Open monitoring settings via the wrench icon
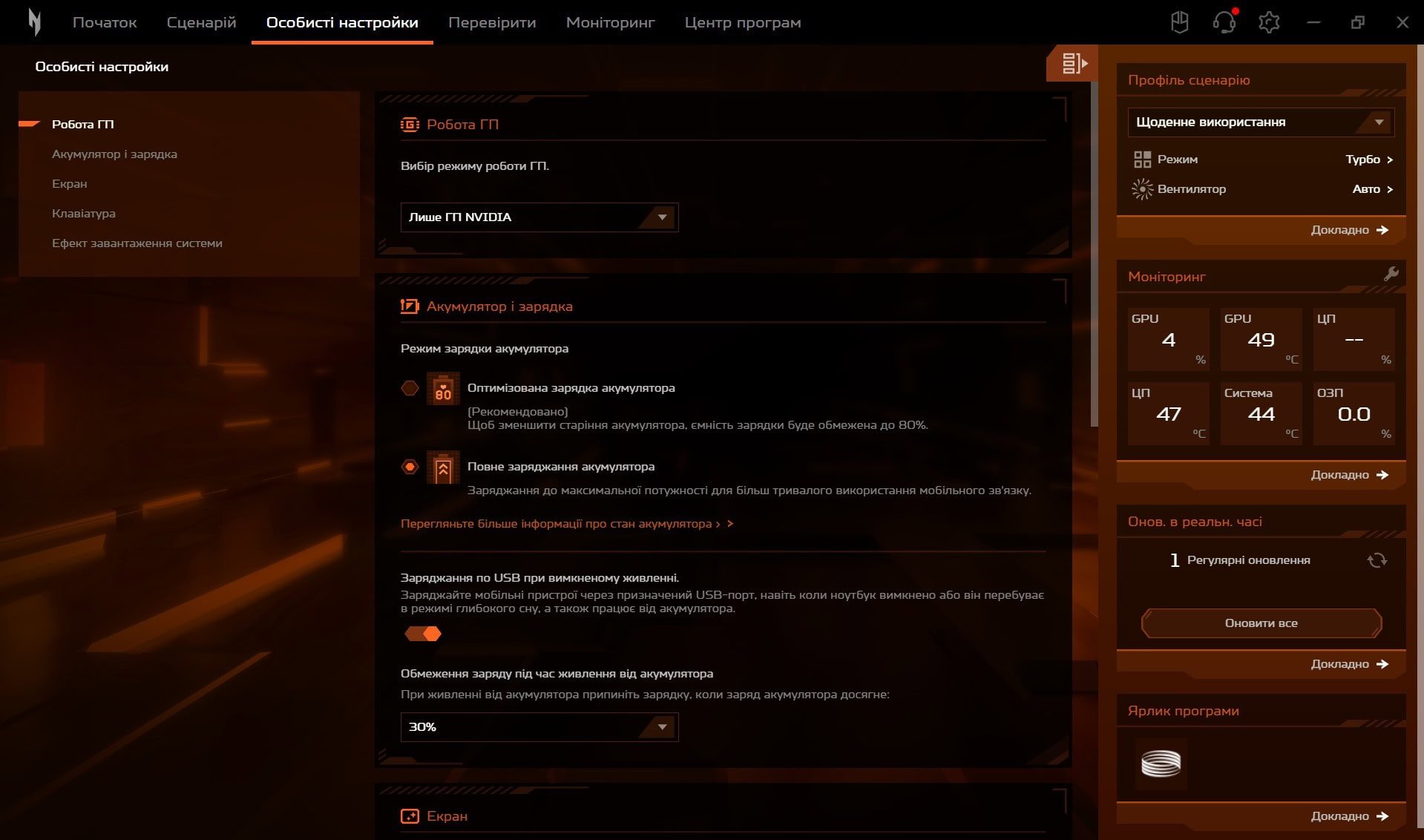The width and height of the screenshot is (1424, 840). (1391, 274)
